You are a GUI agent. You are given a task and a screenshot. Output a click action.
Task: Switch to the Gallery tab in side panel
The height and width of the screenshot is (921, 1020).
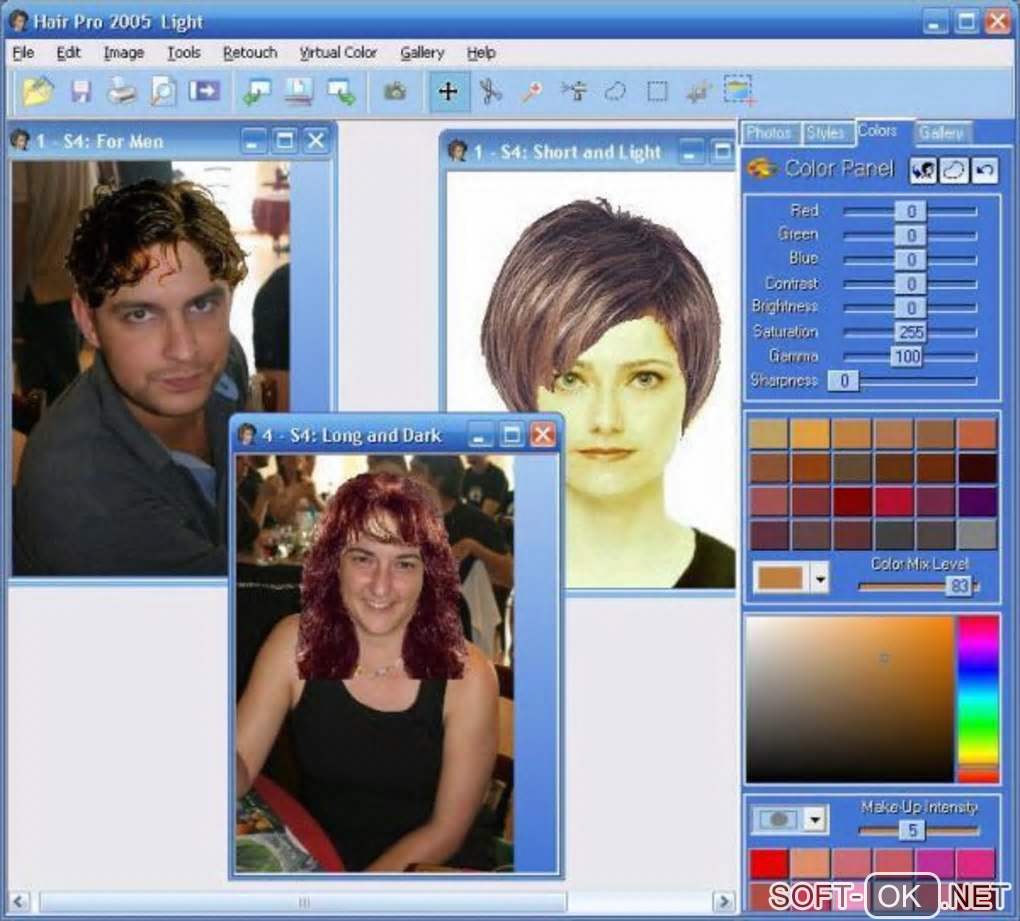(942, 133)
